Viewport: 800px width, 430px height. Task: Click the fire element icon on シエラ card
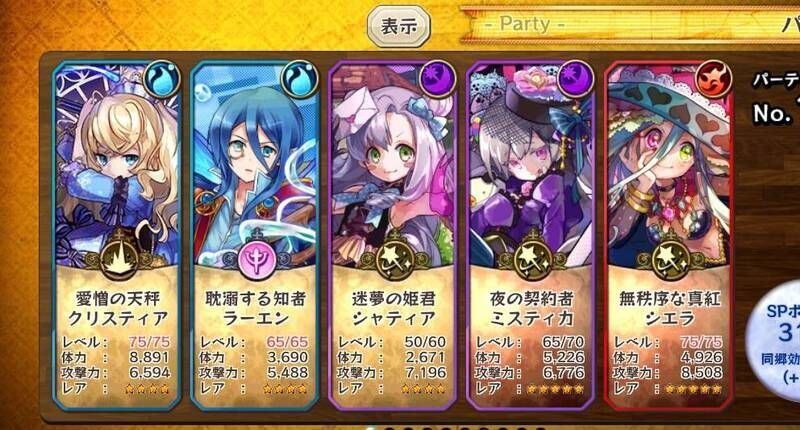pyautogui.click(x=714, y=80)
